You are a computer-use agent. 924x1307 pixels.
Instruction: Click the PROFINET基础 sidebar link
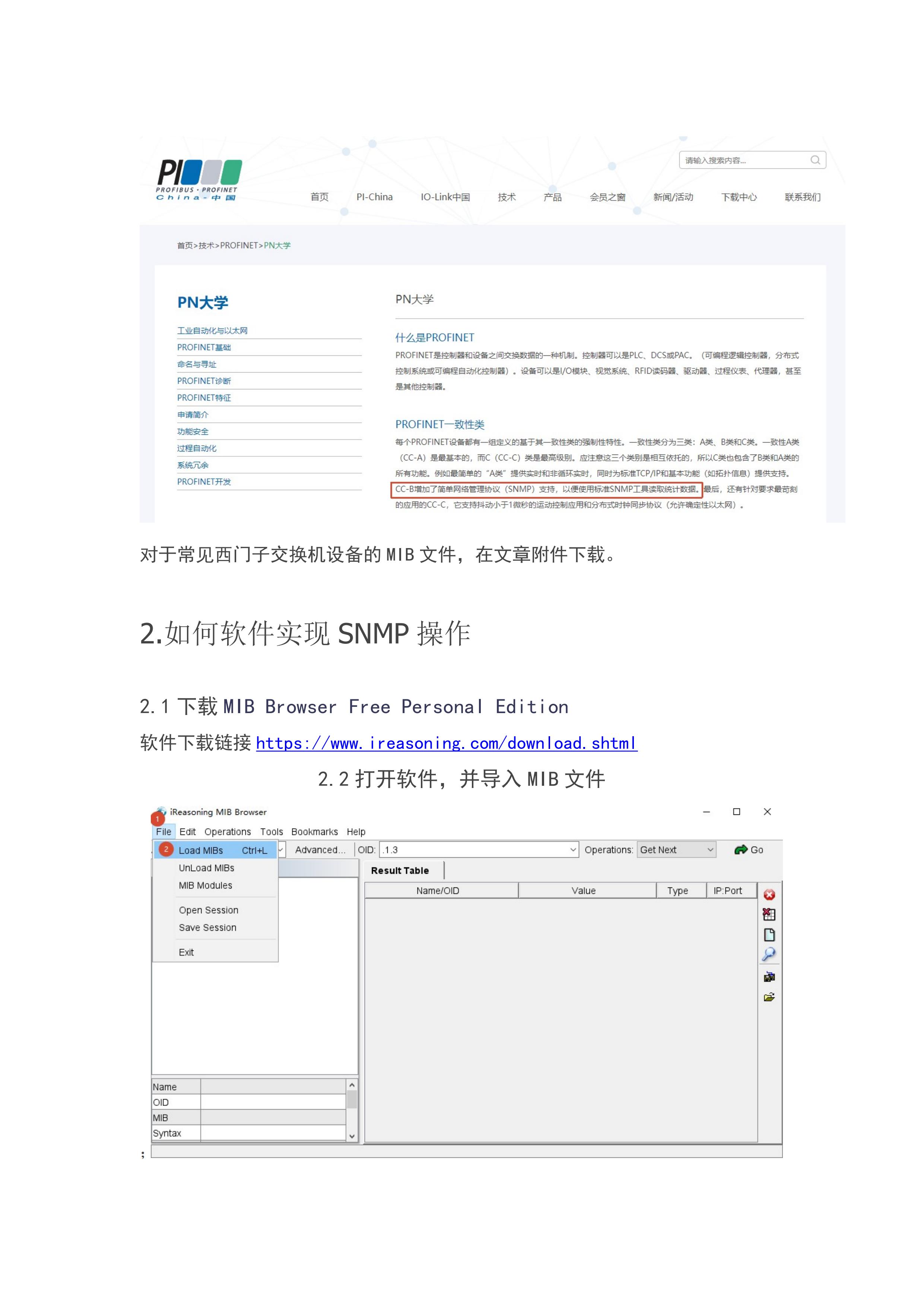click(204, 347)
